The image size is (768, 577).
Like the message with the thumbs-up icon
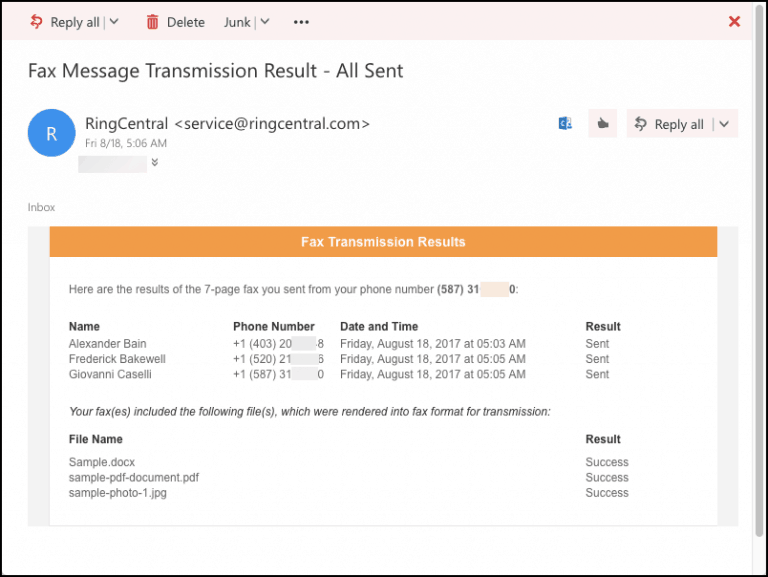602,124
